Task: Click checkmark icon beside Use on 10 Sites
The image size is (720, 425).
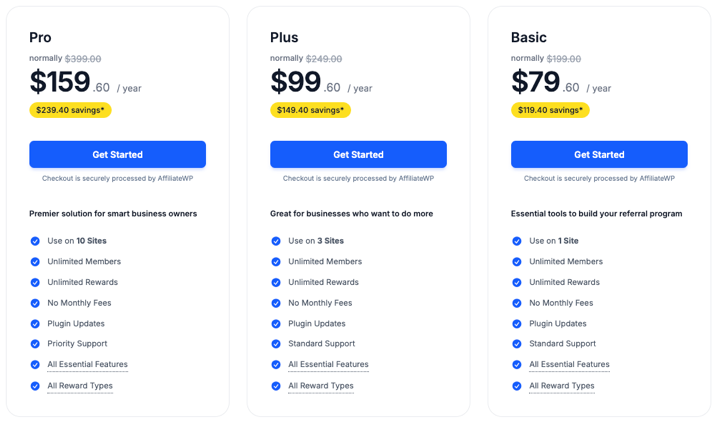Action: [x=35, y=241]
